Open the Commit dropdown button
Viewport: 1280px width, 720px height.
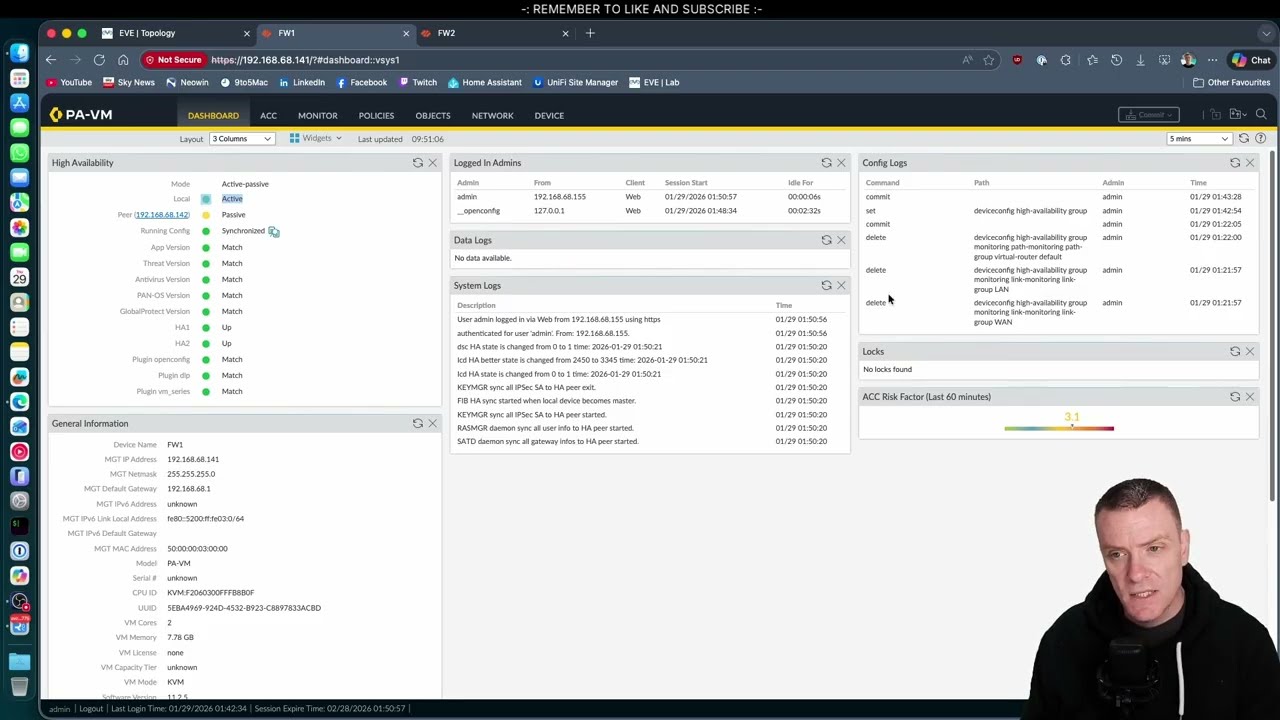[x=1149, y=114]
